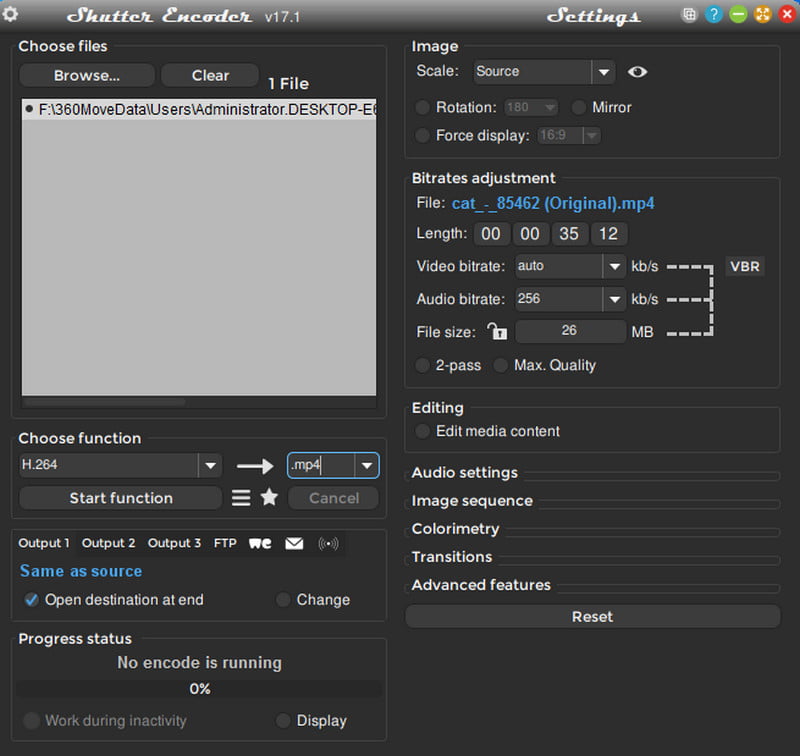
Task: Click the Reset button
Action: coord(592,617)
